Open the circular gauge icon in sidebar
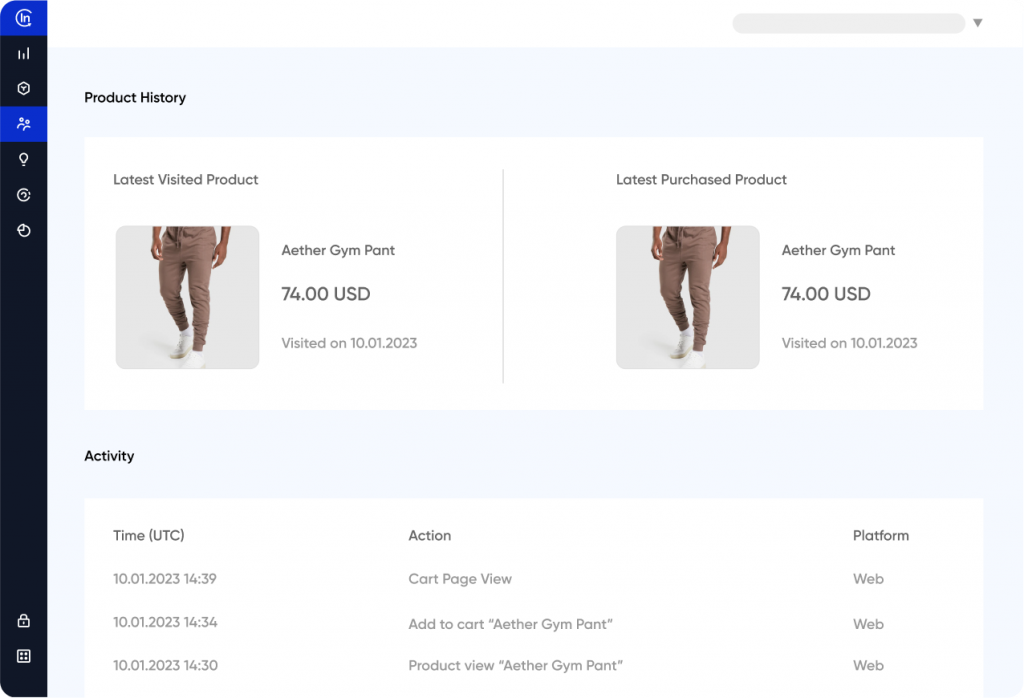This screenshot has width=1024, height=698. [x=24, y=195]
